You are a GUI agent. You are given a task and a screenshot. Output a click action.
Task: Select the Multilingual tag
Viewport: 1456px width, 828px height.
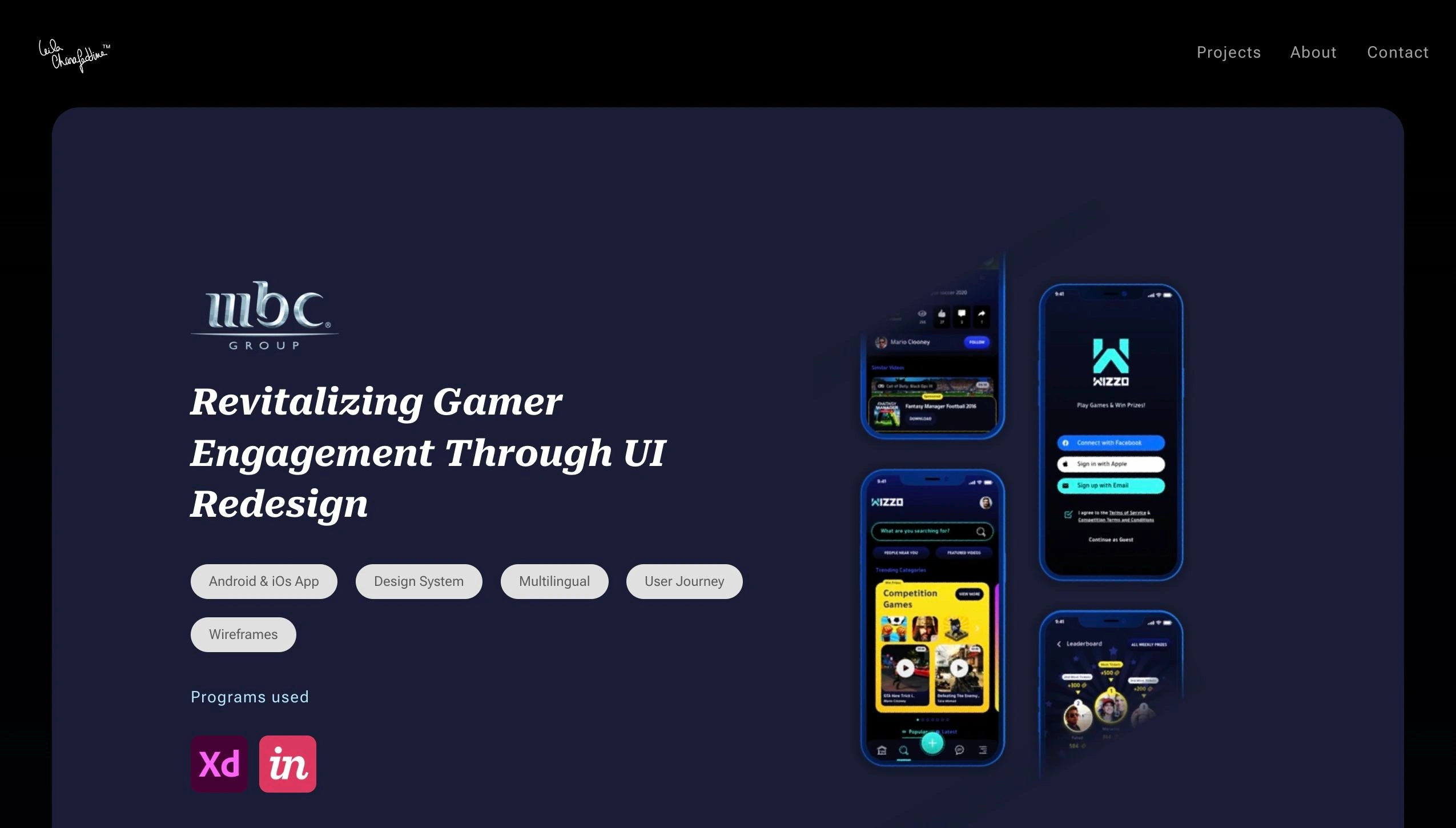(553, 581)
